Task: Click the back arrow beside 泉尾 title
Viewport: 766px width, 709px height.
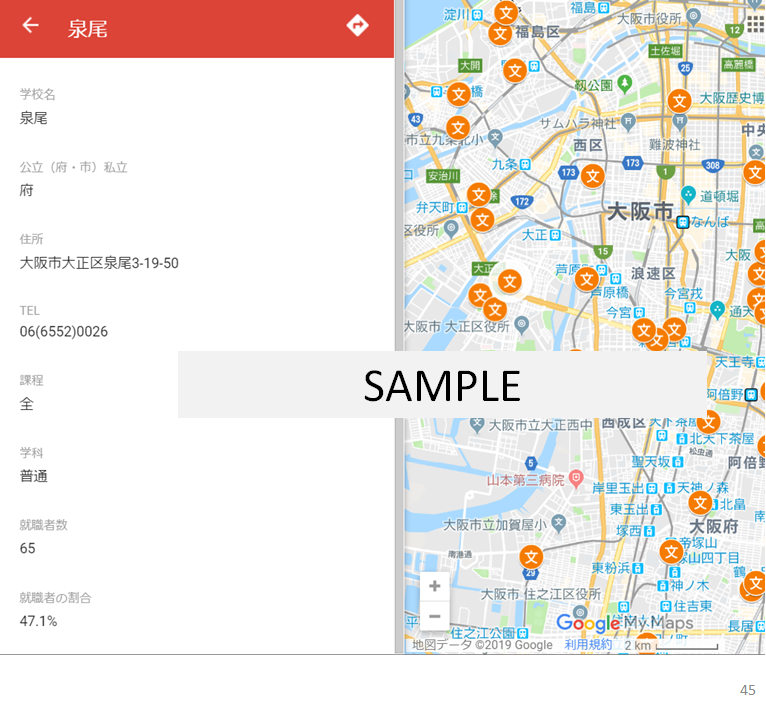Action: click(31, 26)
